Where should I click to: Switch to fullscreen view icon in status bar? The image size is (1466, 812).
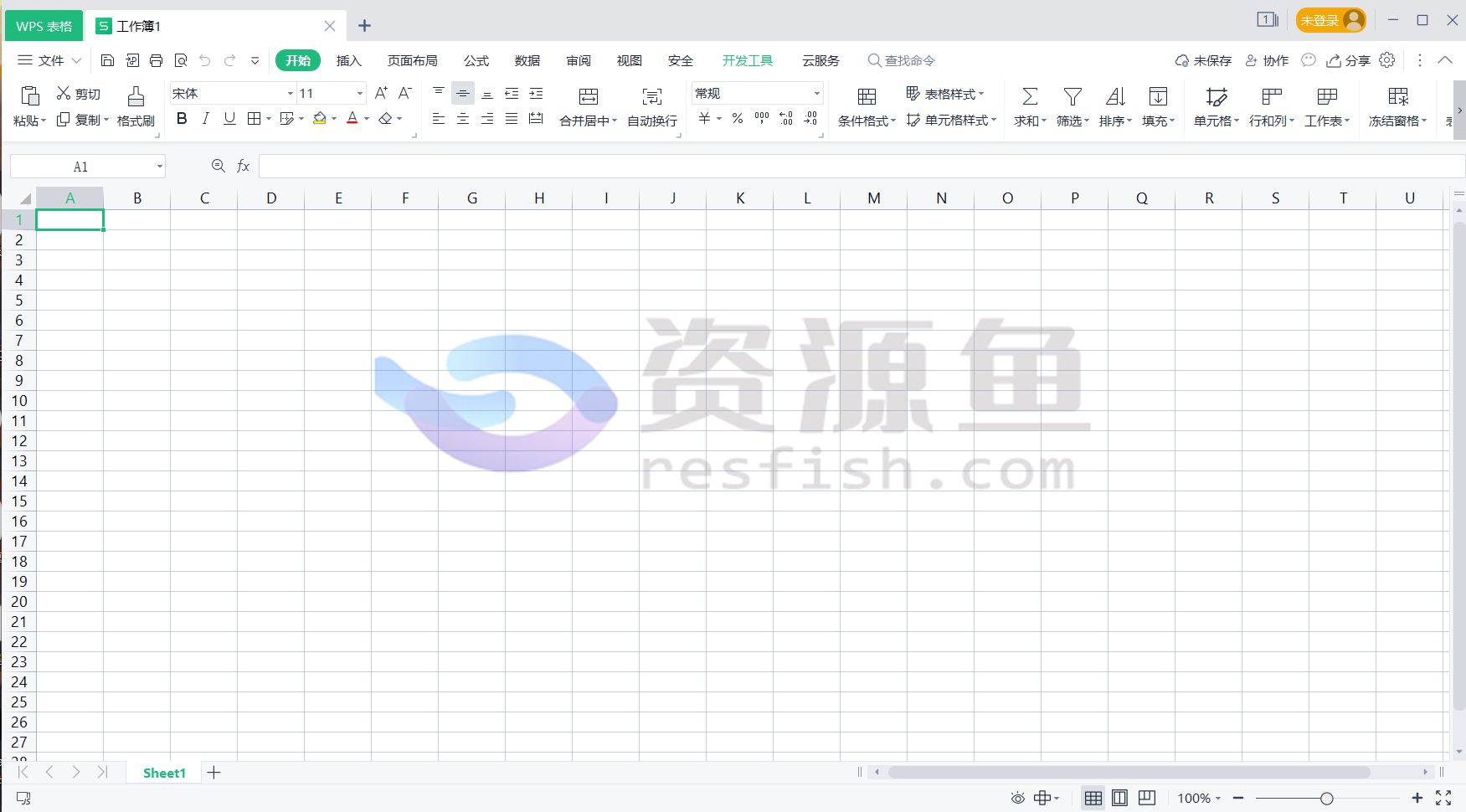(1443, 798)
